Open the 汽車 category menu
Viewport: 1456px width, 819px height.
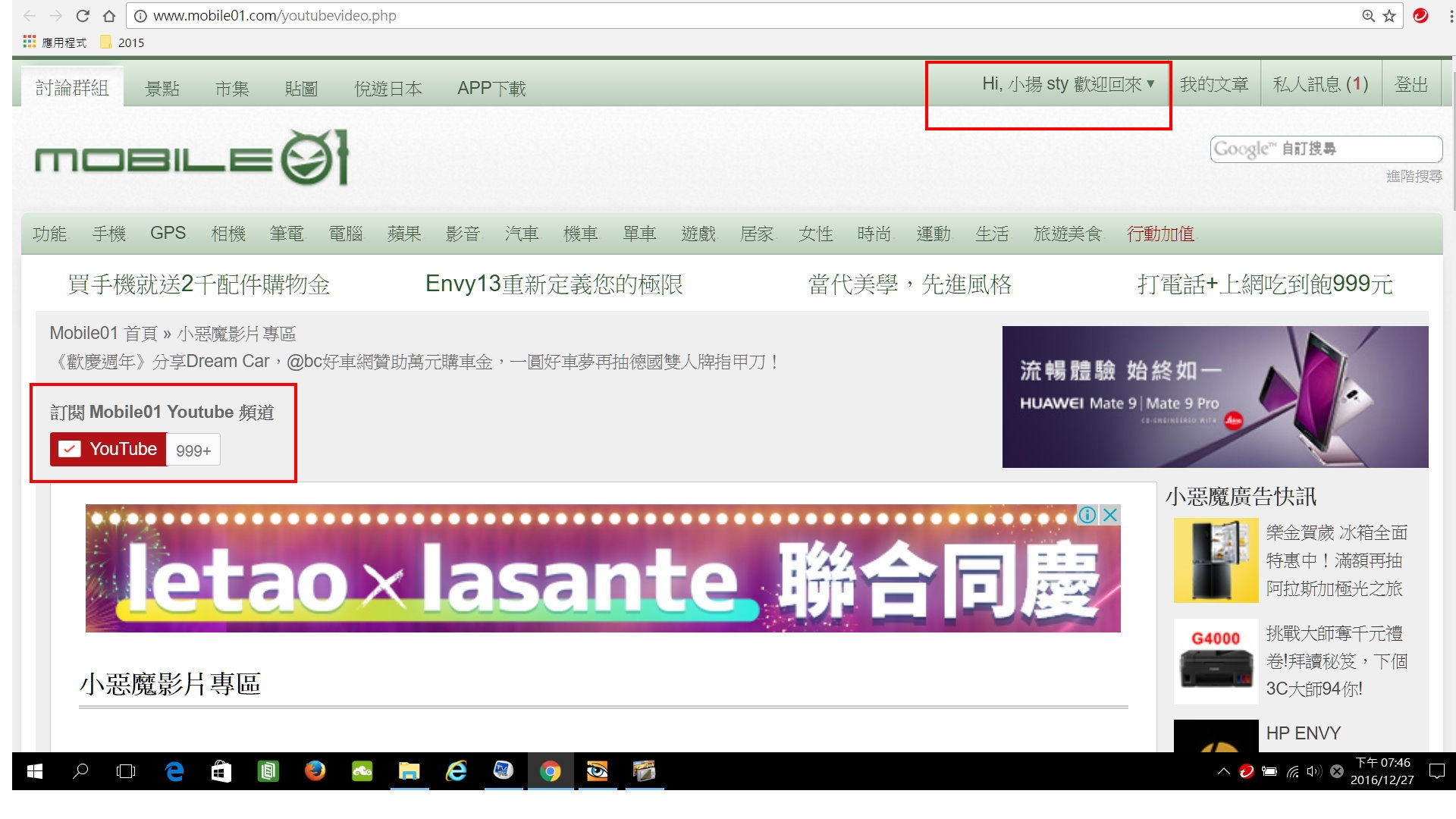(522, 234)
